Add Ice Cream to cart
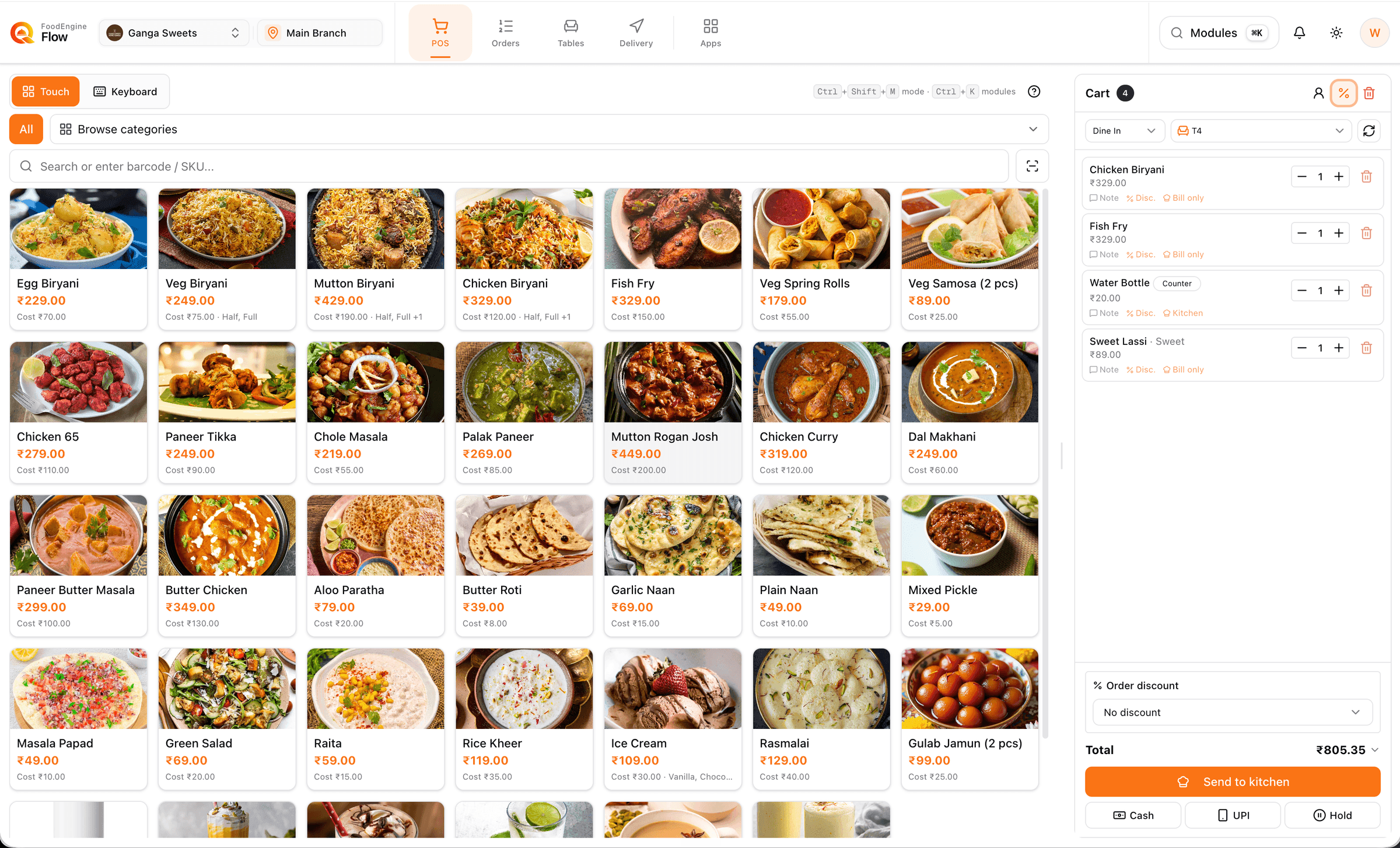Screen dimensions: 1400x848 (673, 718)
